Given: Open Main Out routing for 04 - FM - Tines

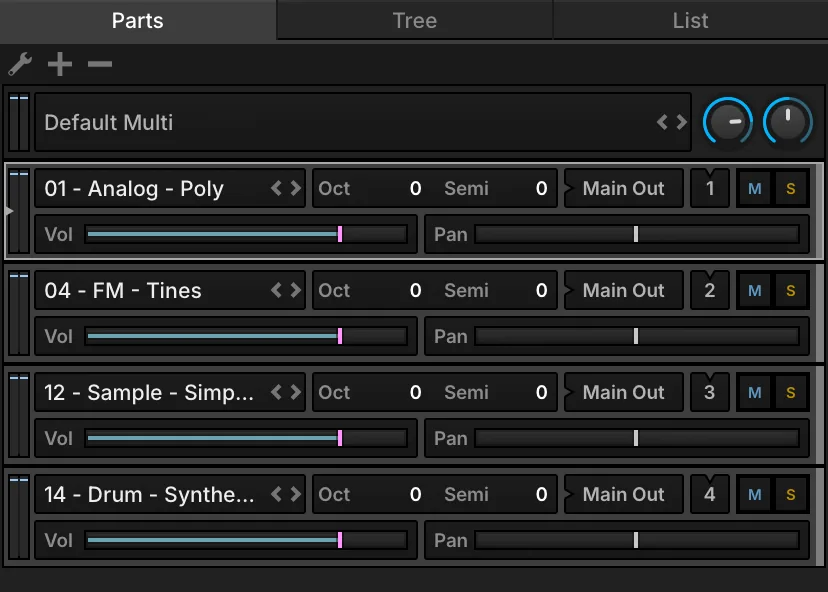Looking at the screenshot, I should (x=624, y=290).
